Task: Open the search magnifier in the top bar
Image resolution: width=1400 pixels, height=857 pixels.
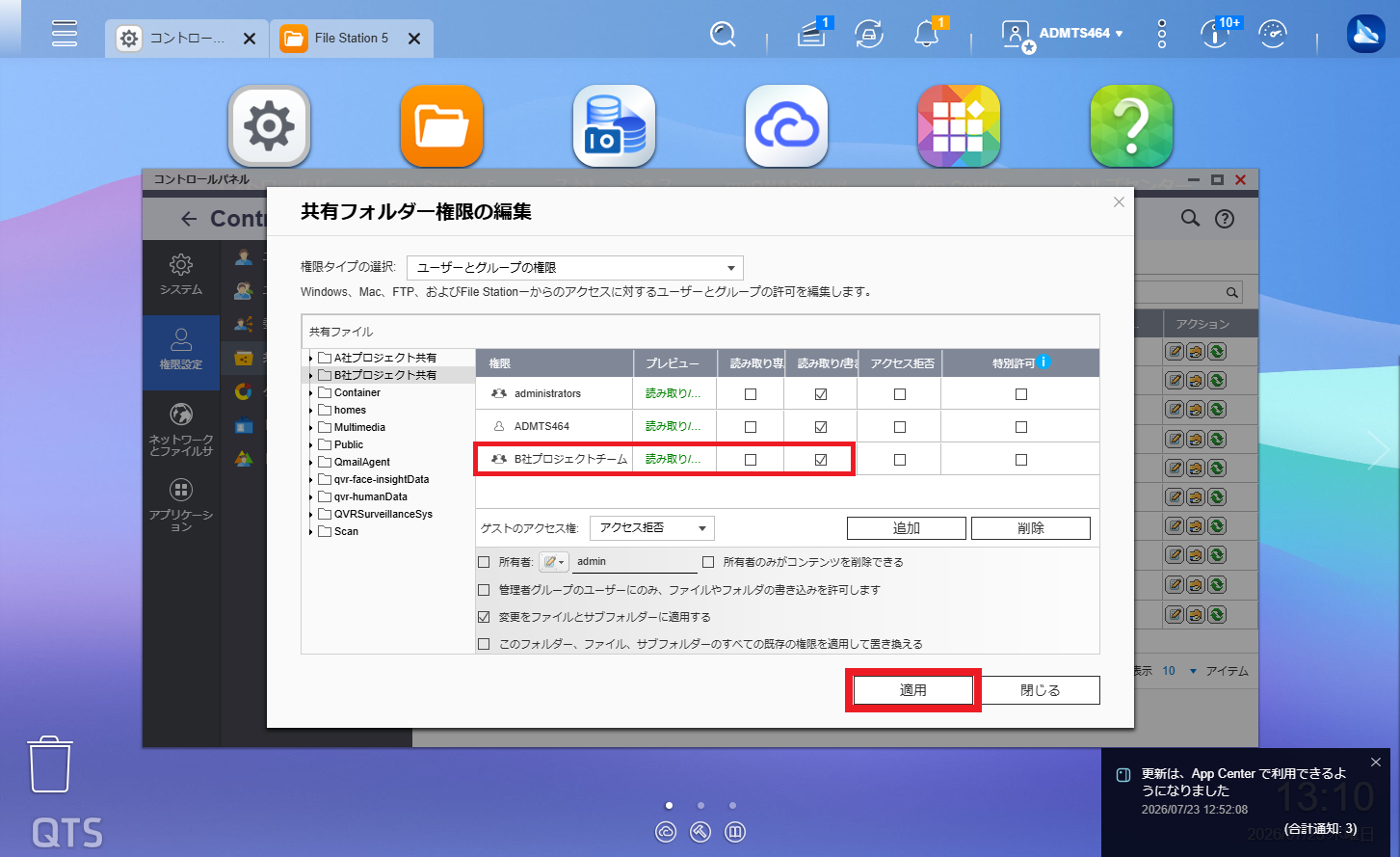Action: click(723, 35)
